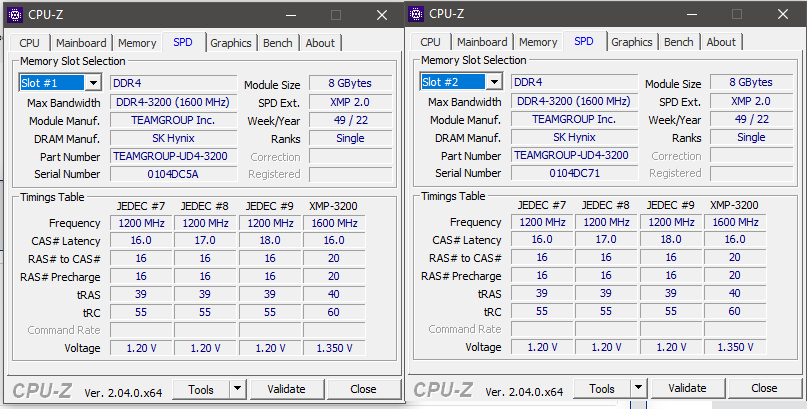Open the Mainboard tab in left window
The height and width of the screenshot is (409, 807).
(x=81, y=43)
